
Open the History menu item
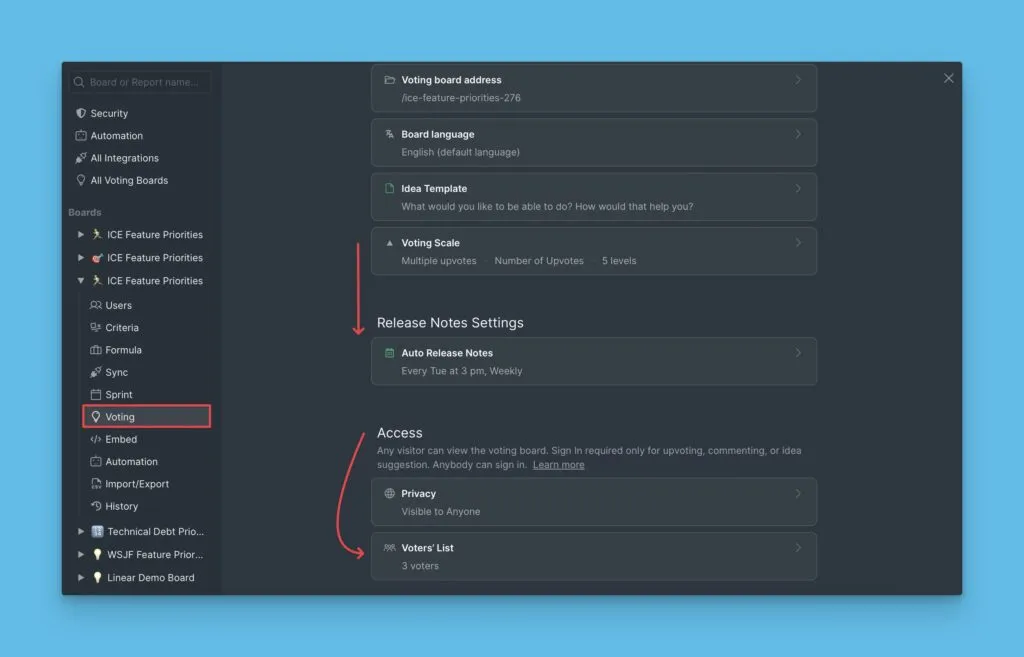coord(121,506)
